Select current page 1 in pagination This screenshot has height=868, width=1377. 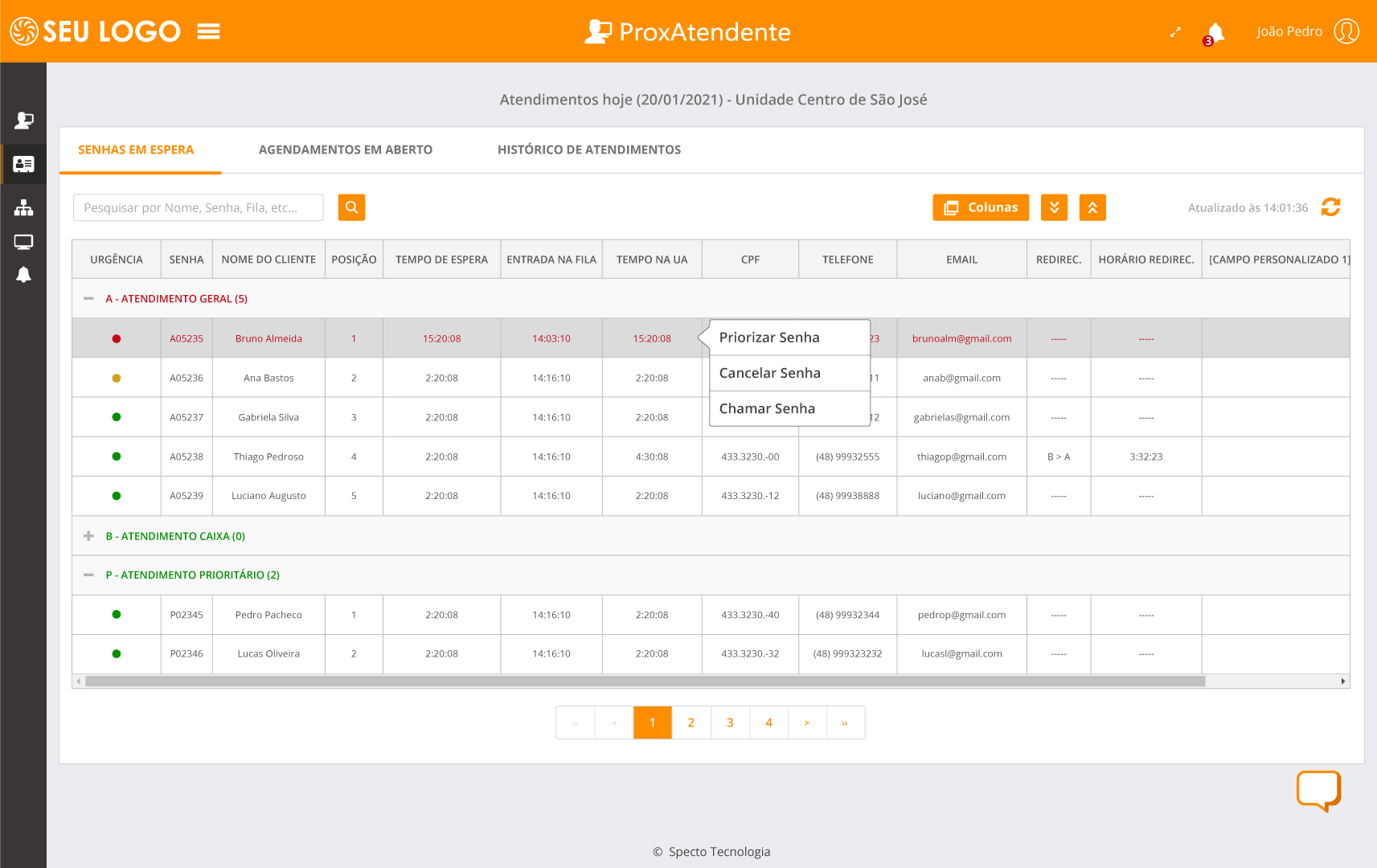pos(653,723)
